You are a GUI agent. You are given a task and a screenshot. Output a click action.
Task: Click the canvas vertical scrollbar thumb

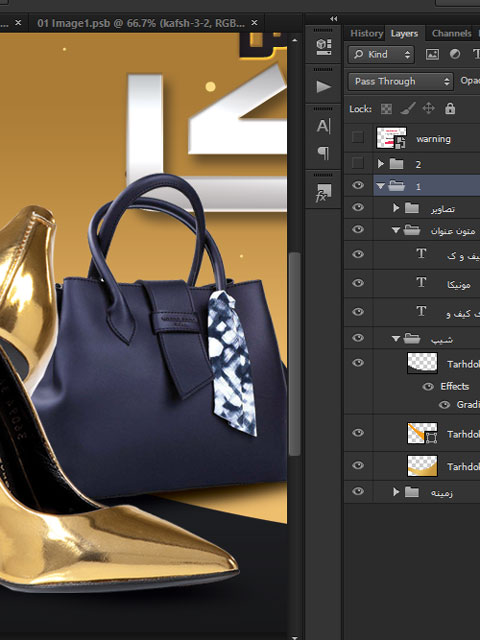click(294, 353)
